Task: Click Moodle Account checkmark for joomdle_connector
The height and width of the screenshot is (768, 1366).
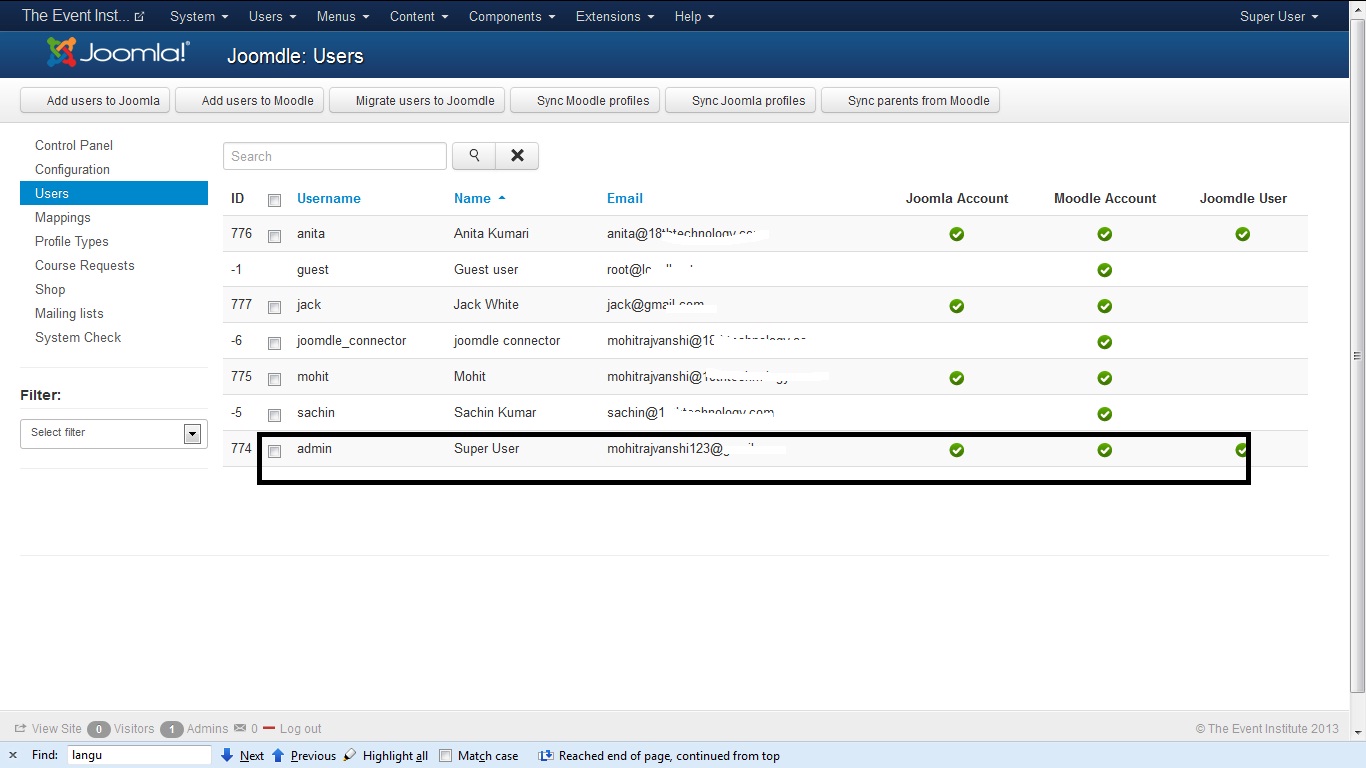Action: coord(1105,342)
